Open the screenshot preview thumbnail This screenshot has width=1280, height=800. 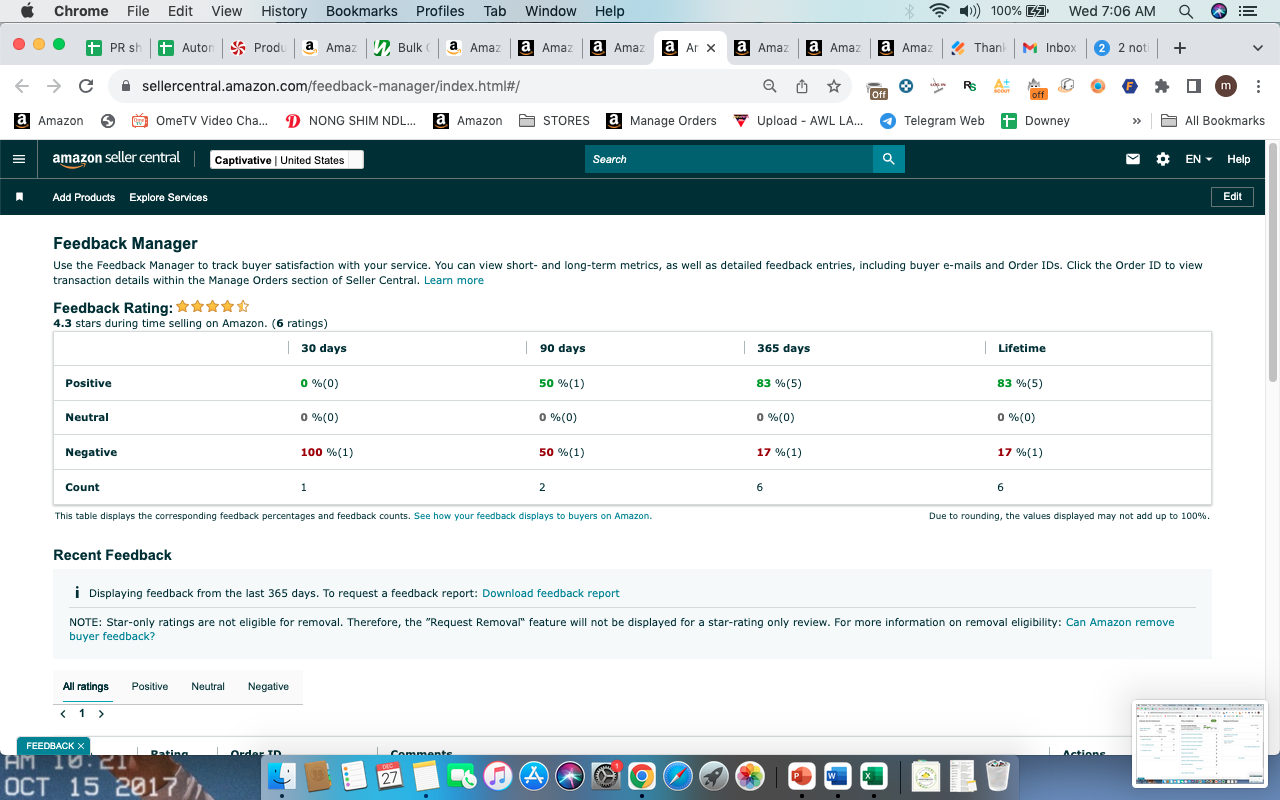tap(1201, 743)
